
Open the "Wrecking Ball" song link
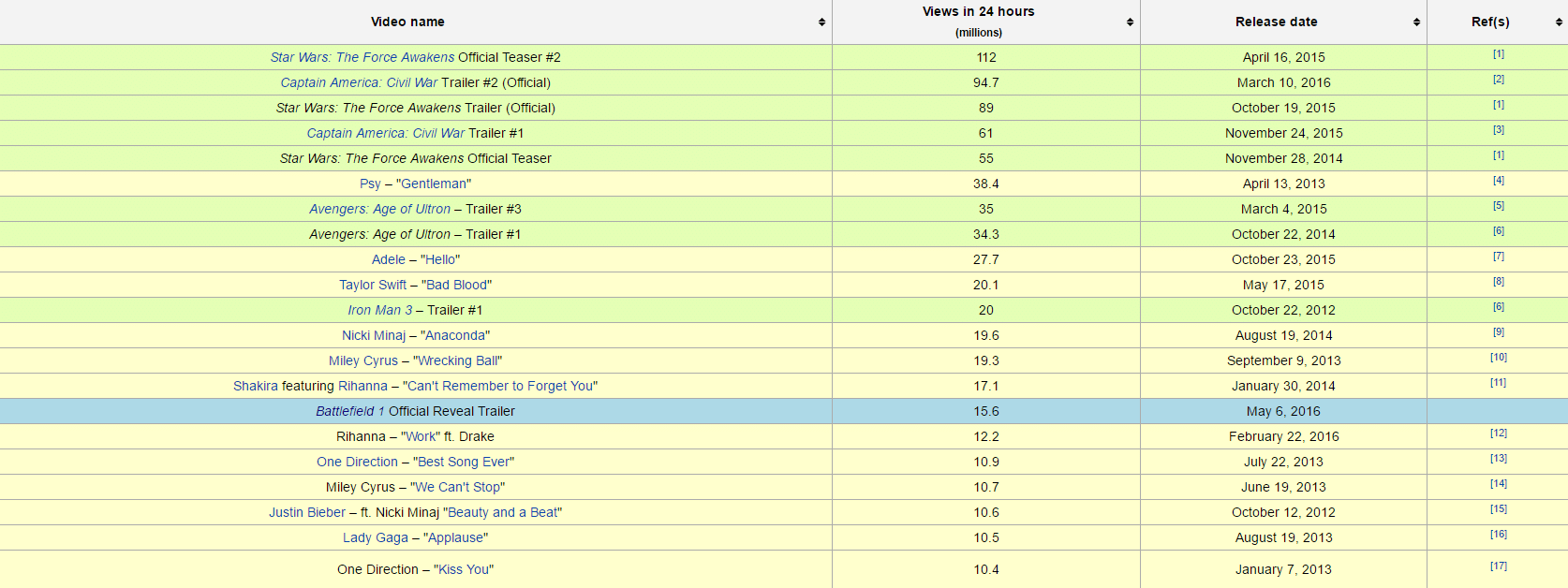point(458,360)
